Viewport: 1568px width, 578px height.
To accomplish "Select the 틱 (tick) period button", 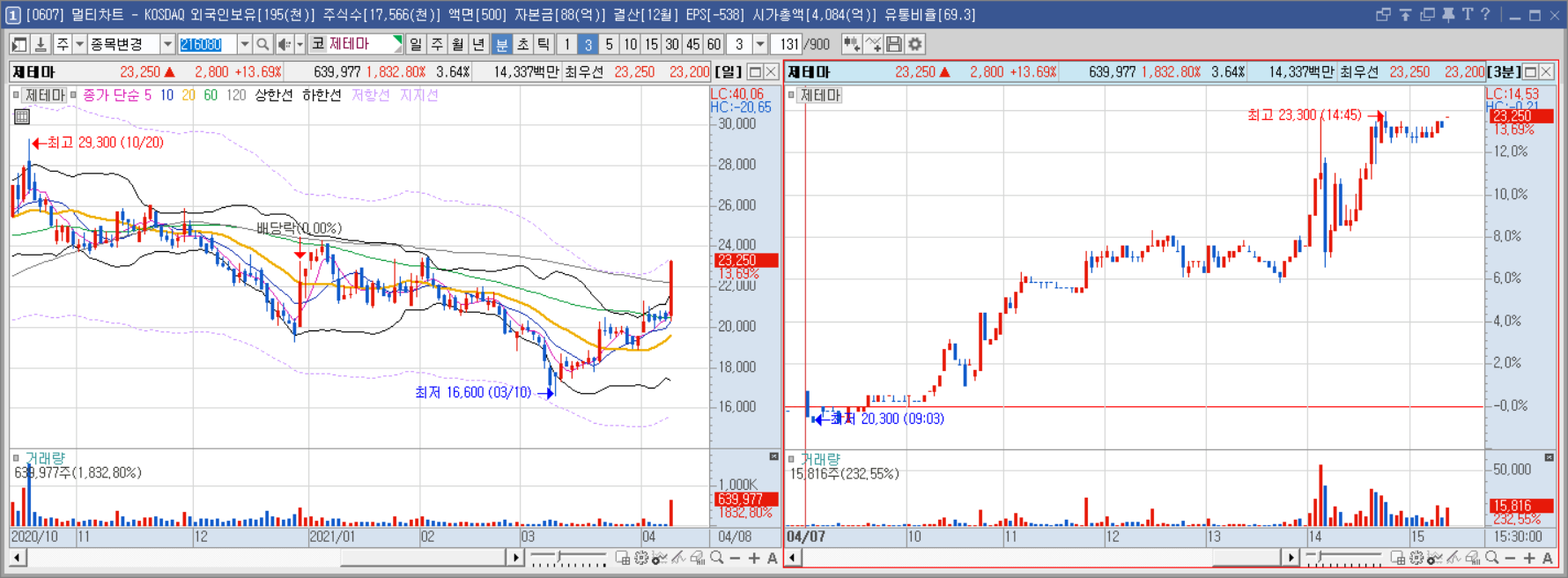I will [x=544, y=44].
